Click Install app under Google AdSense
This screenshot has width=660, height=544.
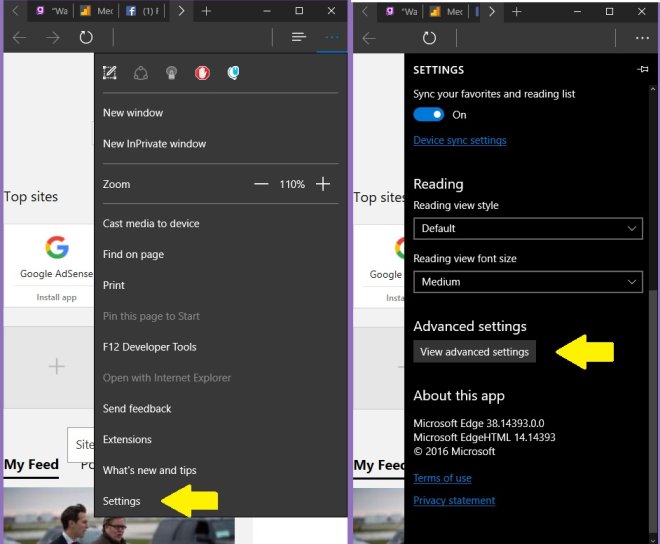coord(56,297)
